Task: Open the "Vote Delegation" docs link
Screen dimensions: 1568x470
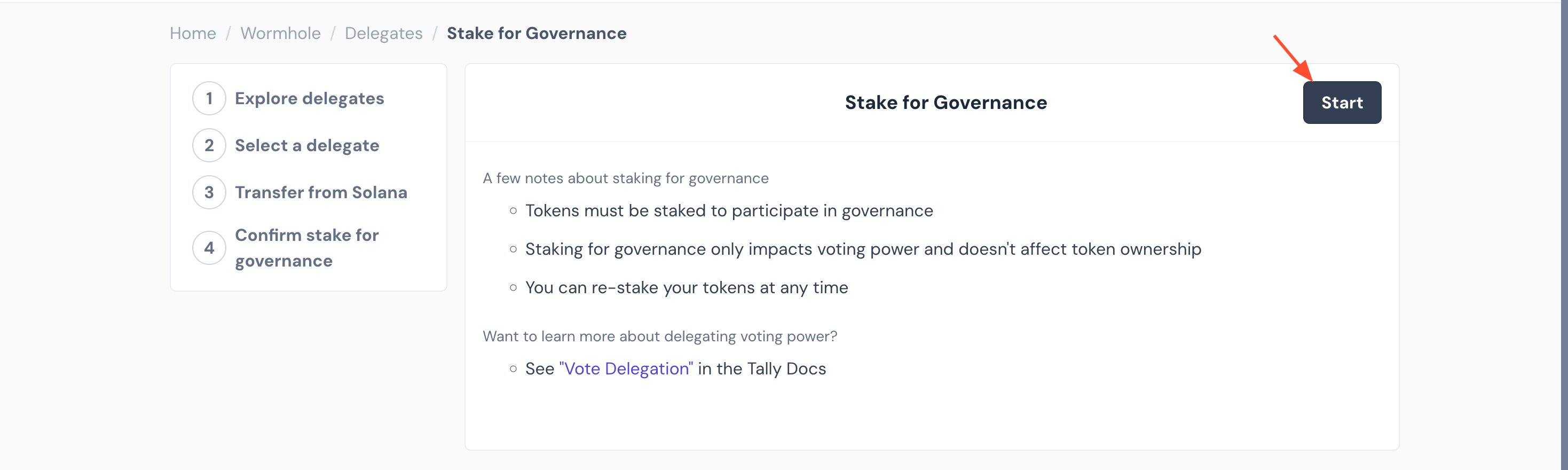Action: coord(625,369)
